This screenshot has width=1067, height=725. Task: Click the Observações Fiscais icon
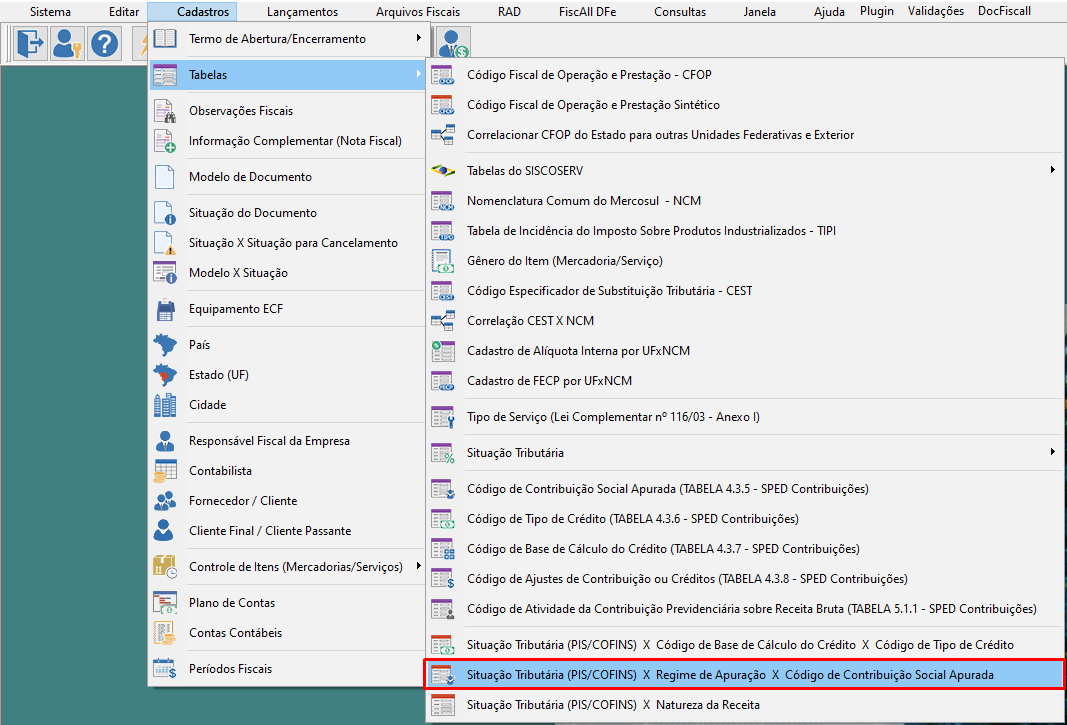point(165,111)
